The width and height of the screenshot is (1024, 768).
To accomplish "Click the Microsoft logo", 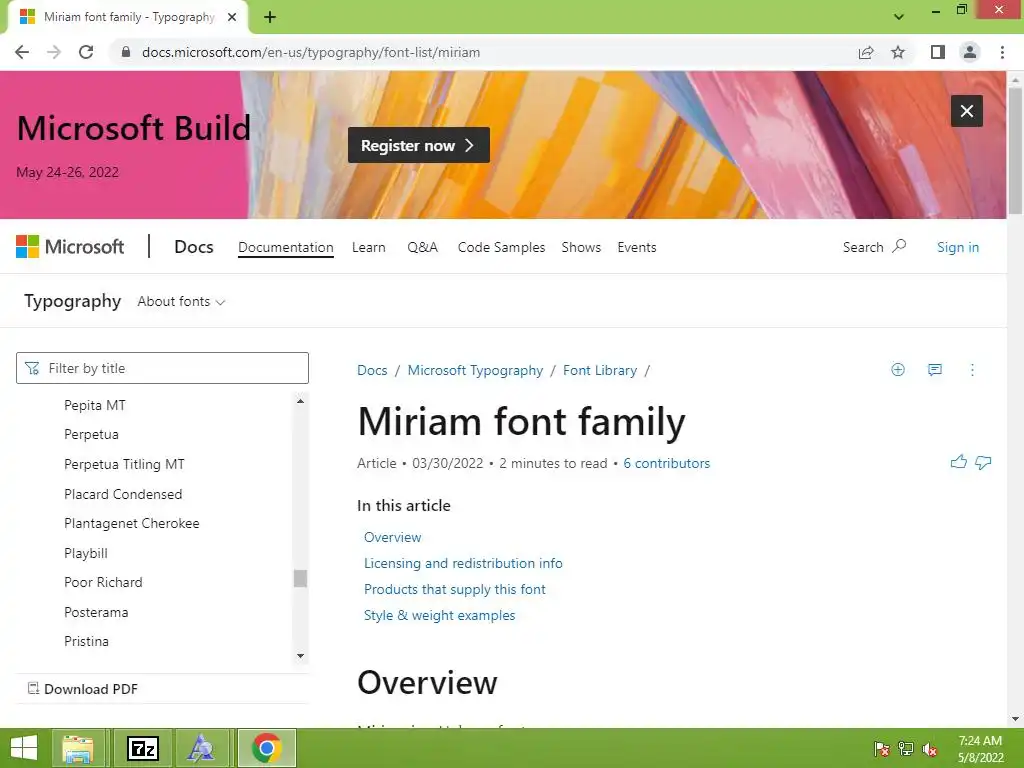I will tap(70, 247).
